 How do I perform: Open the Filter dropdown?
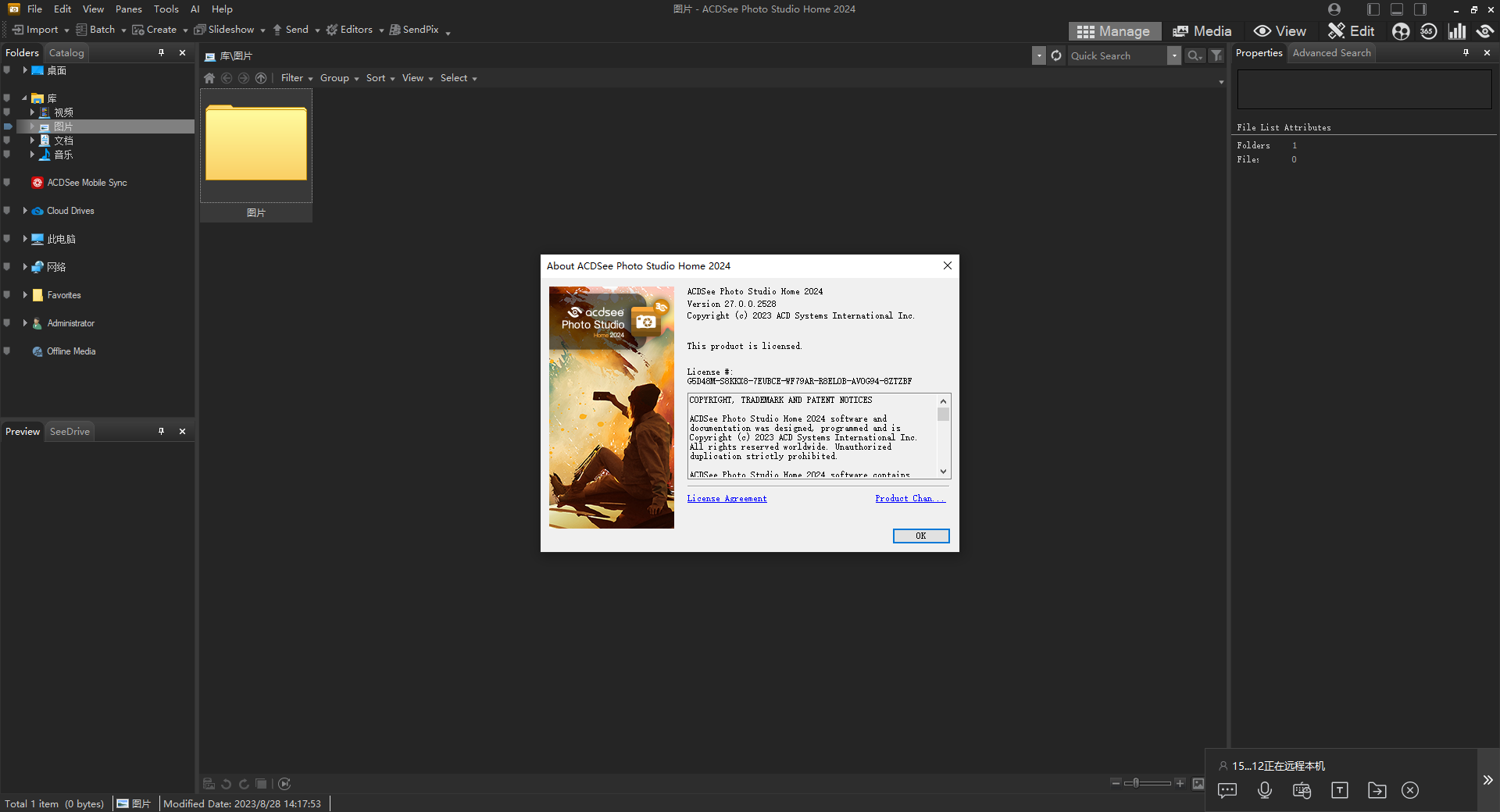[x=297, y=78]
